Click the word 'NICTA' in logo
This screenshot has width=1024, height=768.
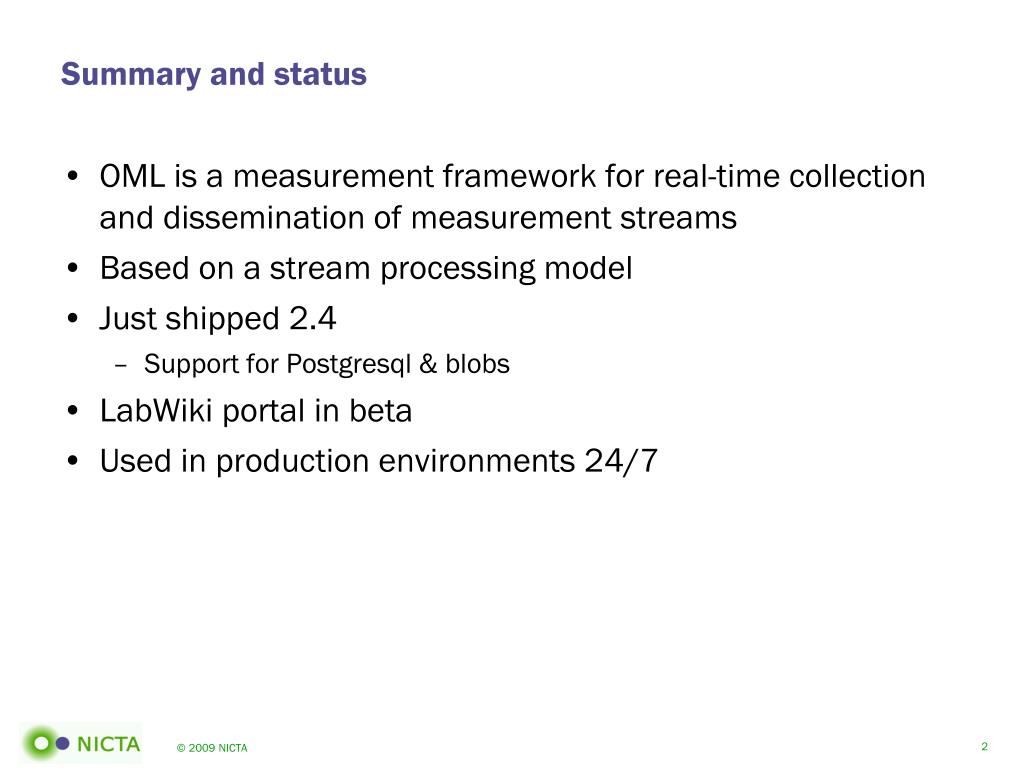[x=108, y=744]
